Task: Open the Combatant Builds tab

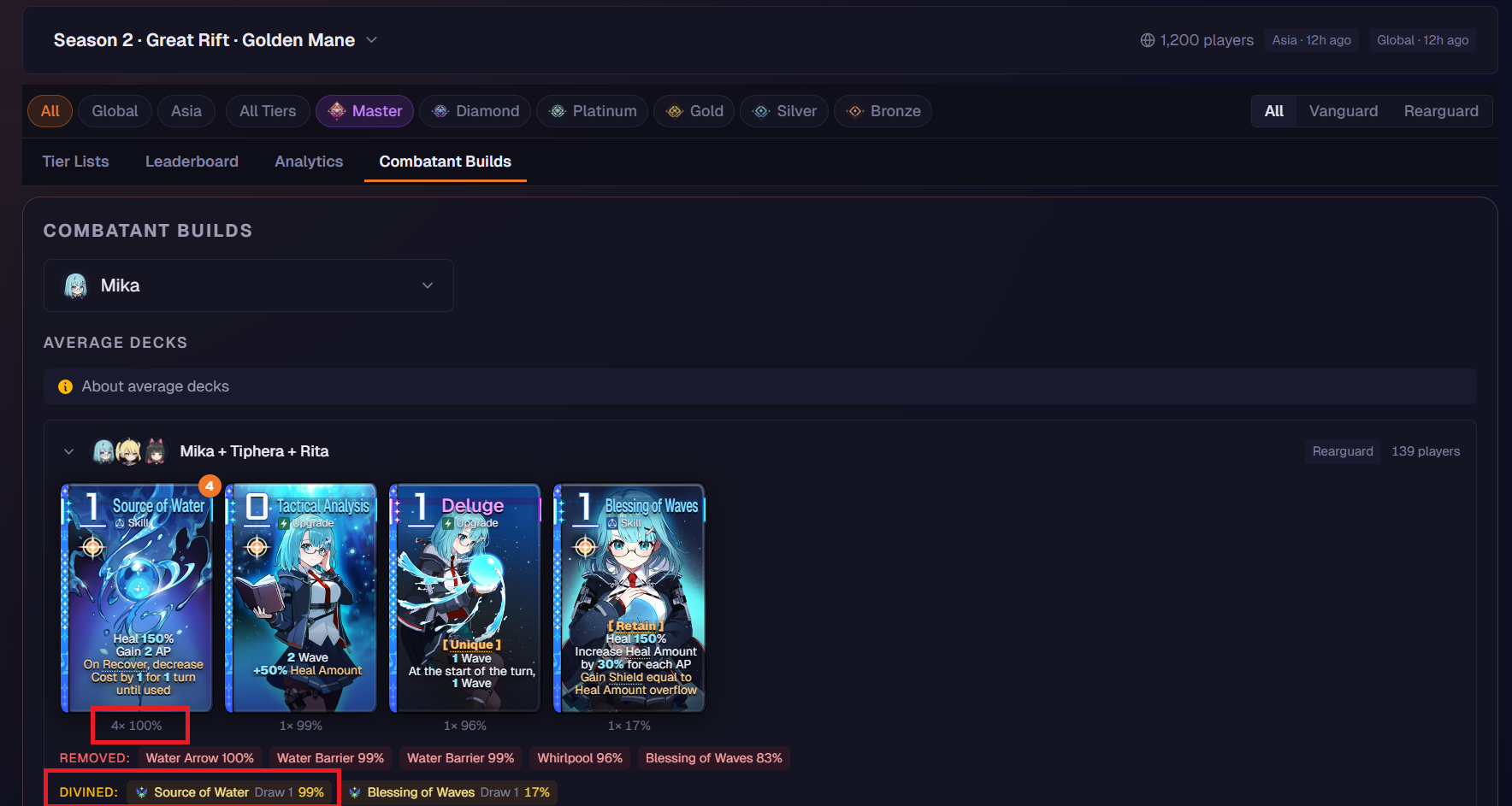Action: click(x=446, y=162)
